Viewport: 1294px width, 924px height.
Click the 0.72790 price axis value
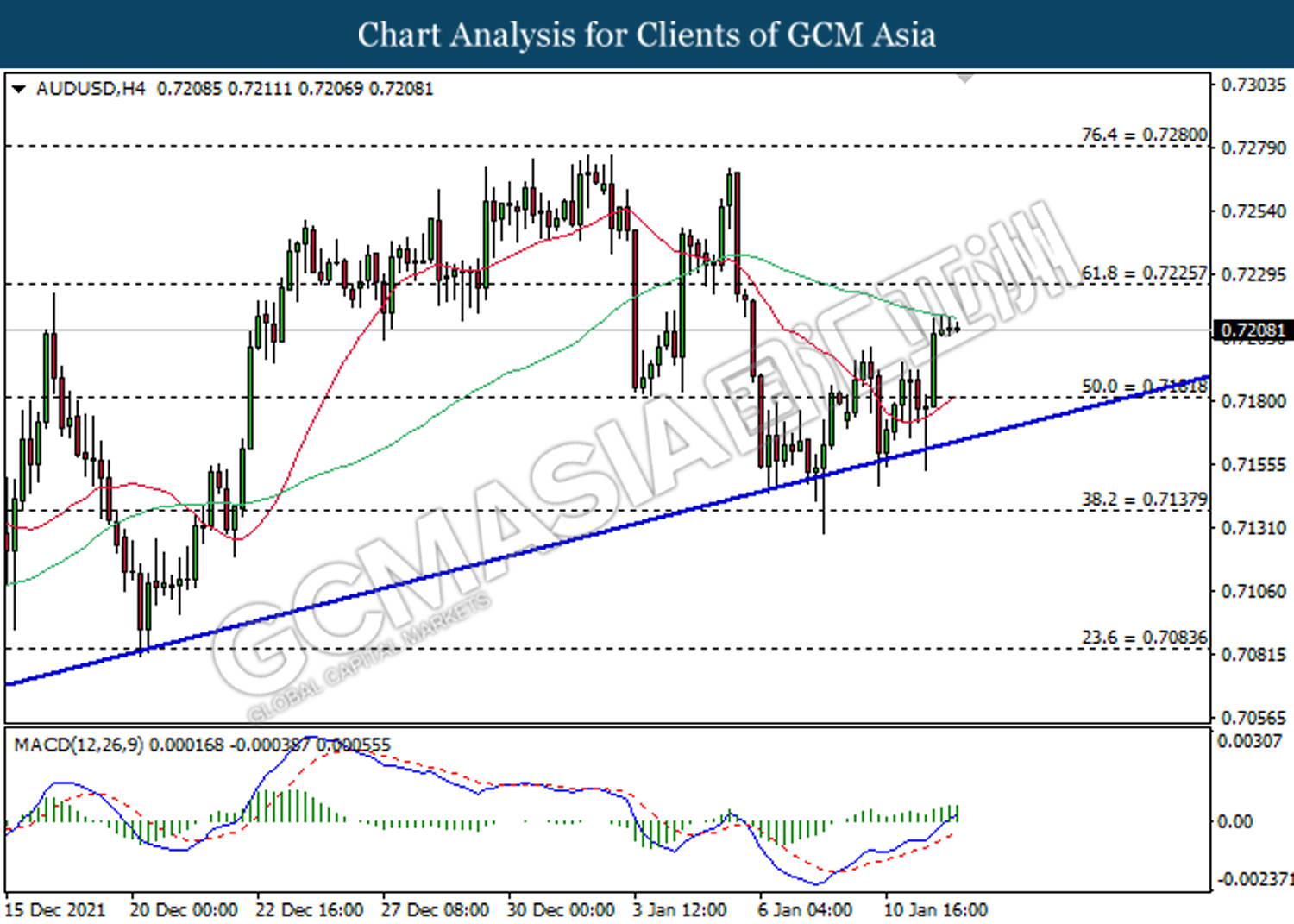point(1253,148)
